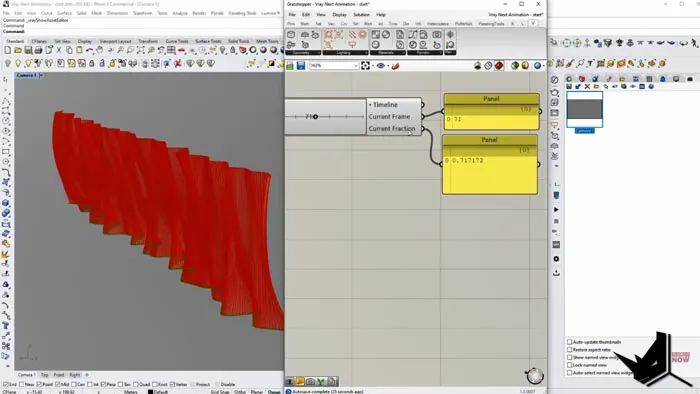
Task: Open Camera 1 viewport title dropdown arrow
Action: click(41, 75)
